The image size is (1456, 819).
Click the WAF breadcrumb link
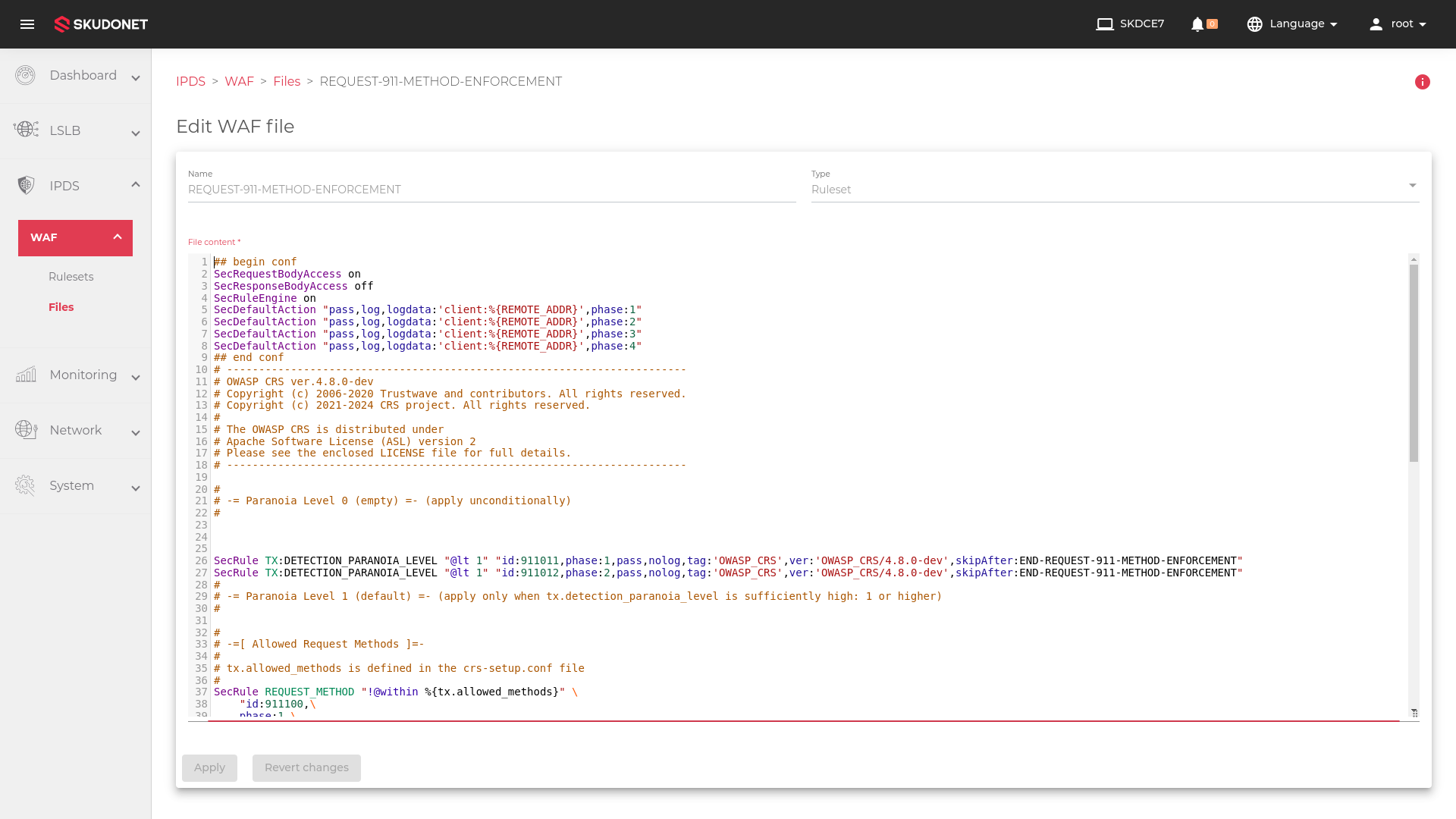tap(238, 81)
